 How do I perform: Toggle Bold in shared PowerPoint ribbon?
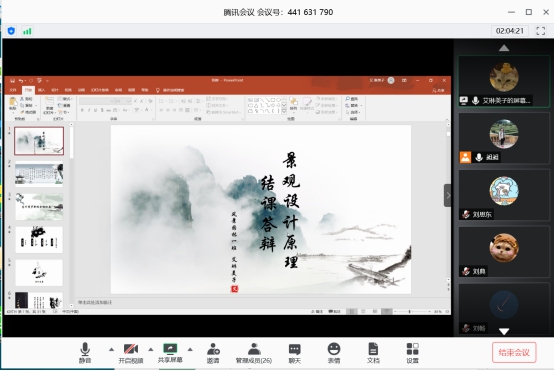(x=82, y=110)
